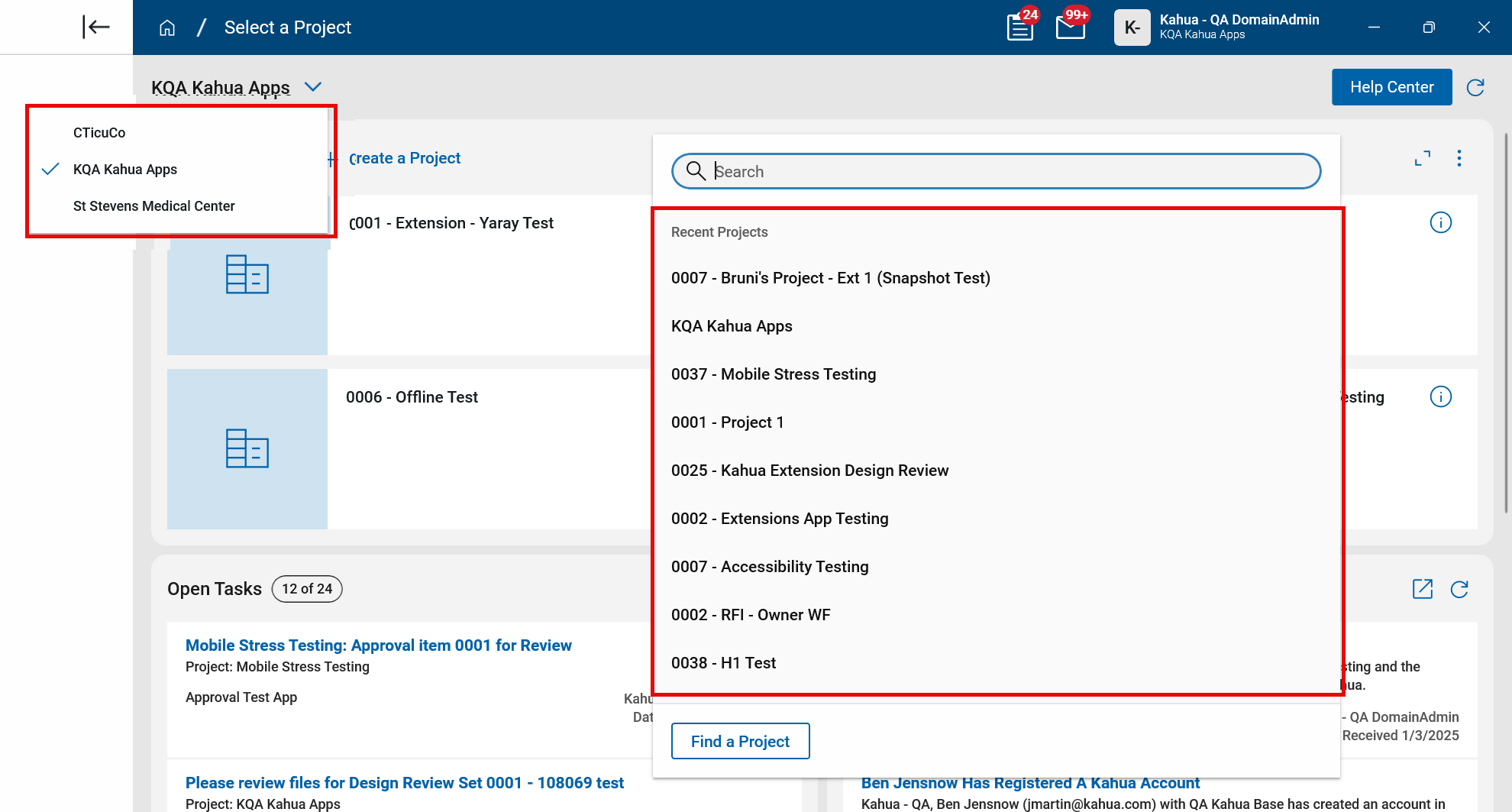Click the Open Tasks heading
Image resolution: width=1512 pixels, height=812 pixels.
pos(215,589)
